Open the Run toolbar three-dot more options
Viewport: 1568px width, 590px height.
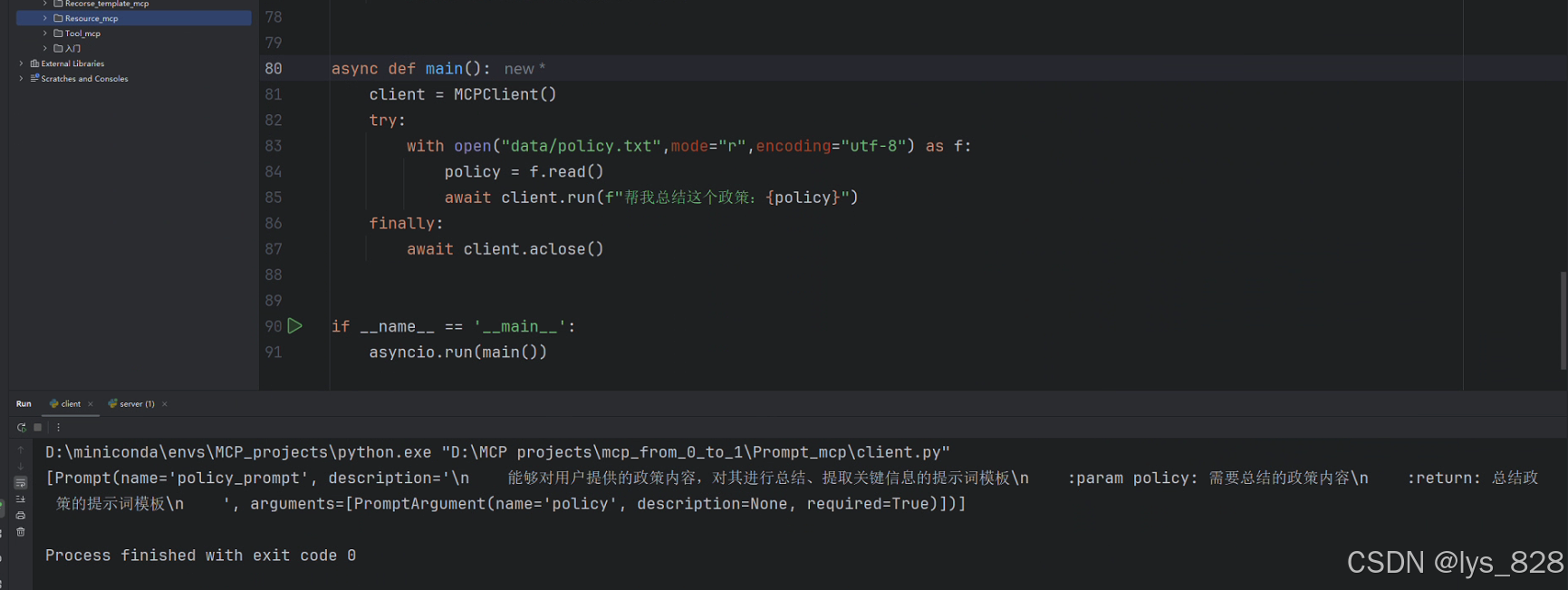[x=58, y=427]
